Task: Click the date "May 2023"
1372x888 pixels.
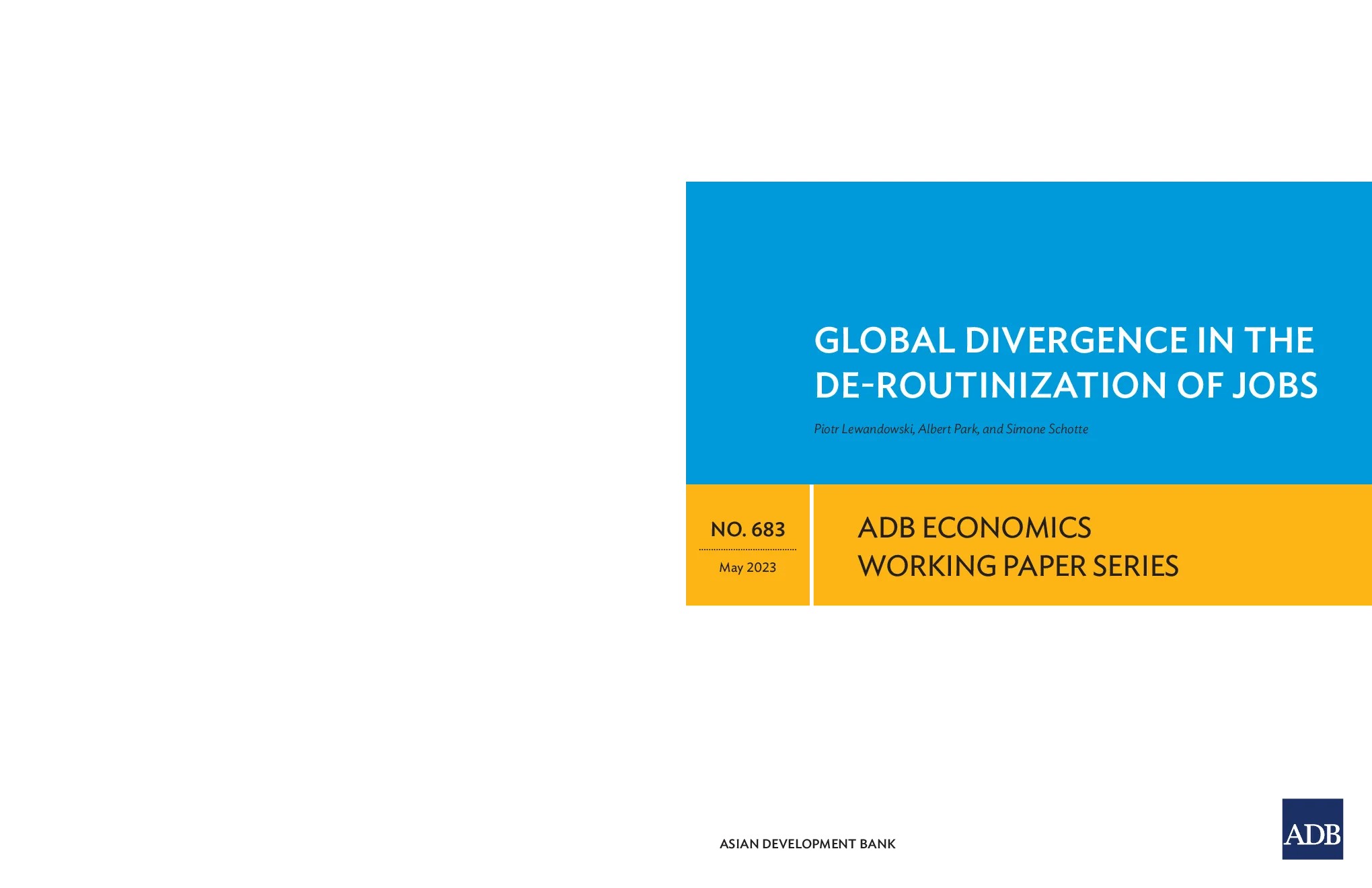Action: click(x=748, y=567)
